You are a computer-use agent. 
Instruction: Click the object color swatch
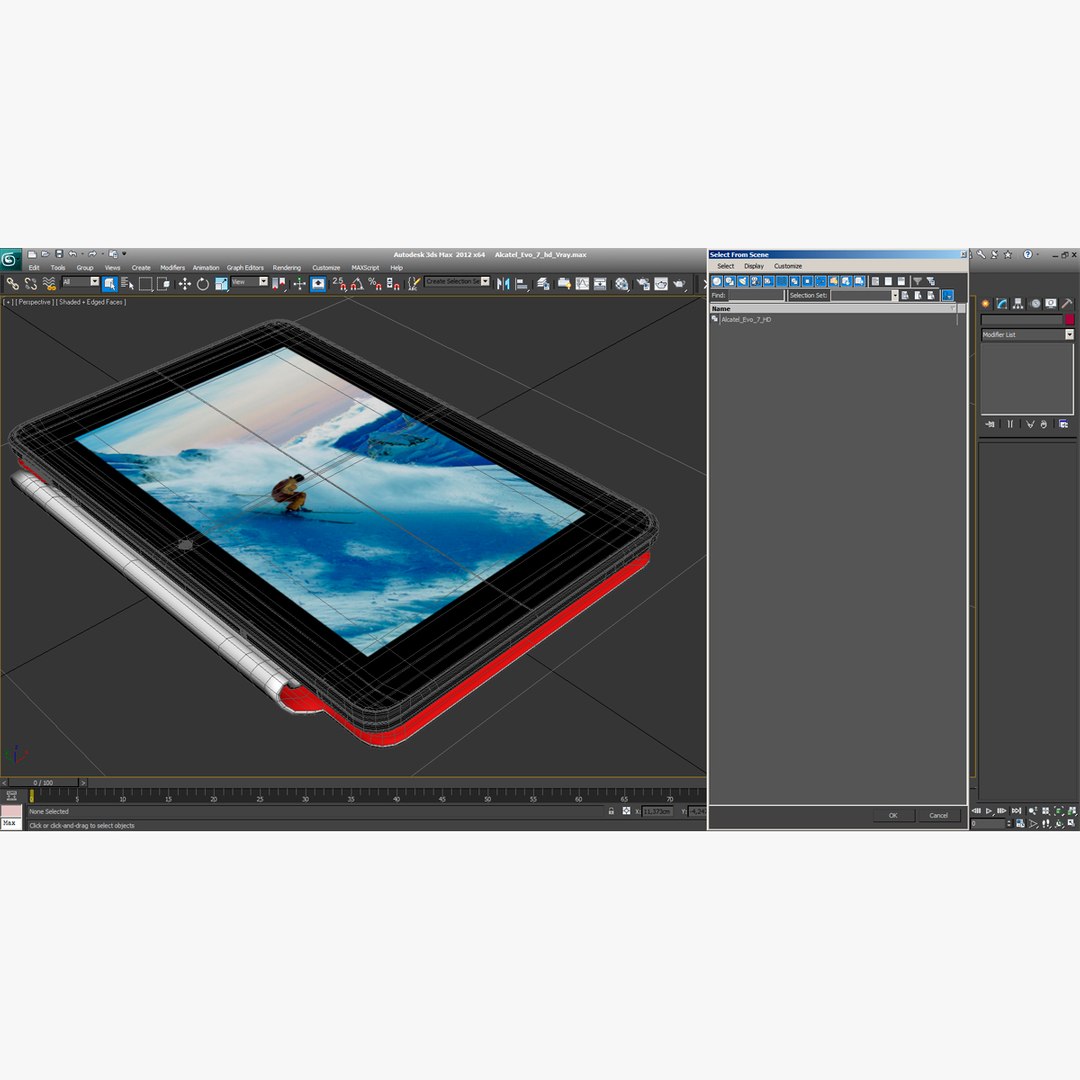pos(1070,320)
